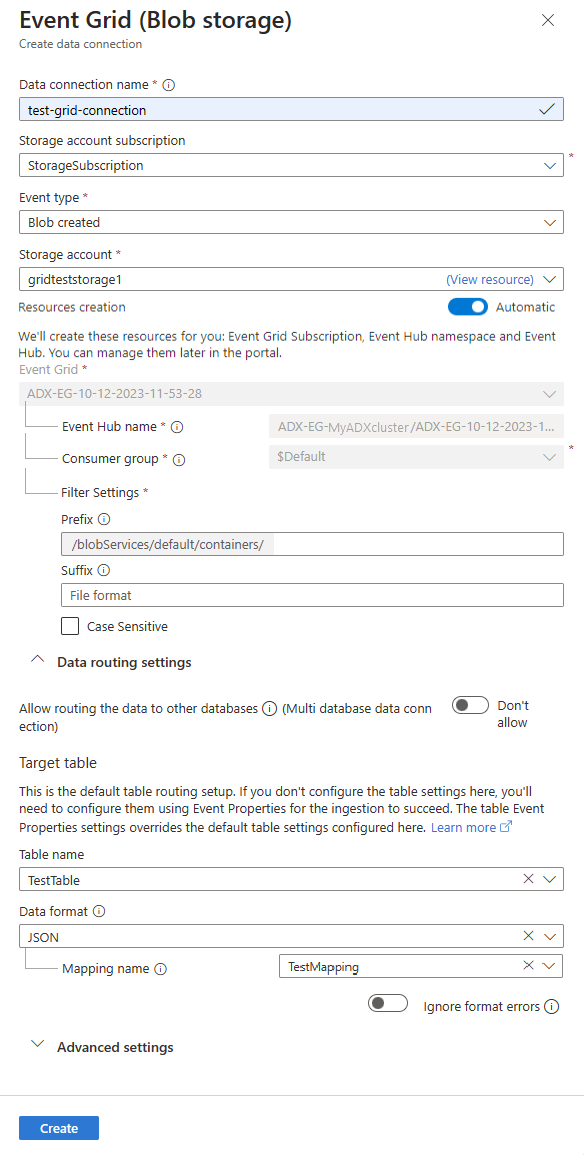Screen dimensions: 584x1155
Task: Click info icon next to Ignore format errors
Action: (552, 1006)
